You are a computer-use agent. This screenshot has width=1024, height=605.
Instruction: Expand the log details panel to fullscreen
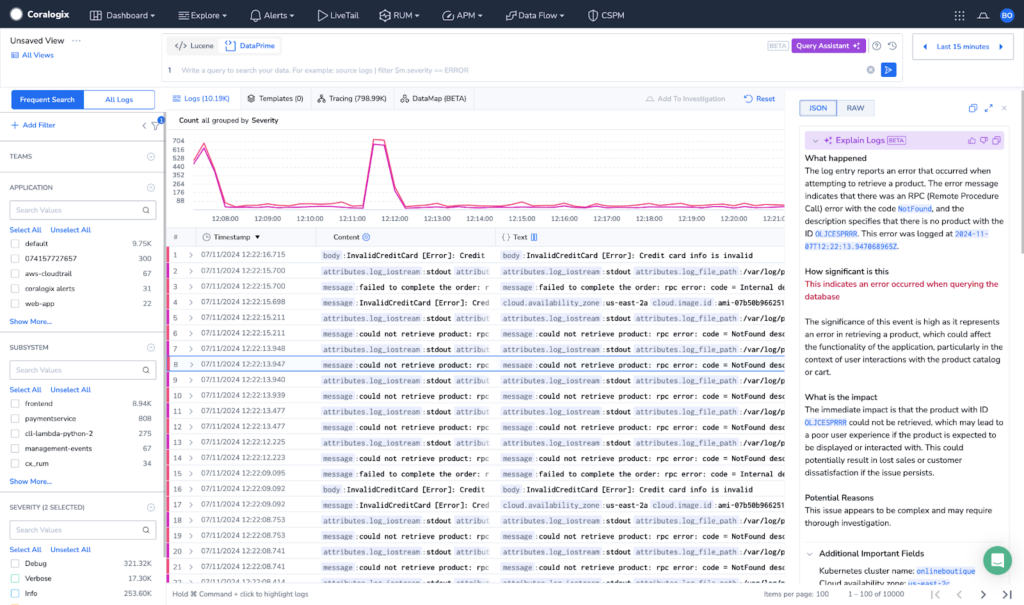(988, 108)
